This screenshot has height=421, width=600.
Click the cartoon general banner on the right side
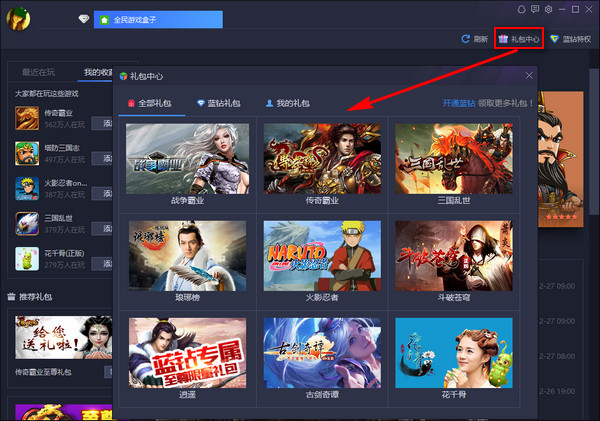561,159
